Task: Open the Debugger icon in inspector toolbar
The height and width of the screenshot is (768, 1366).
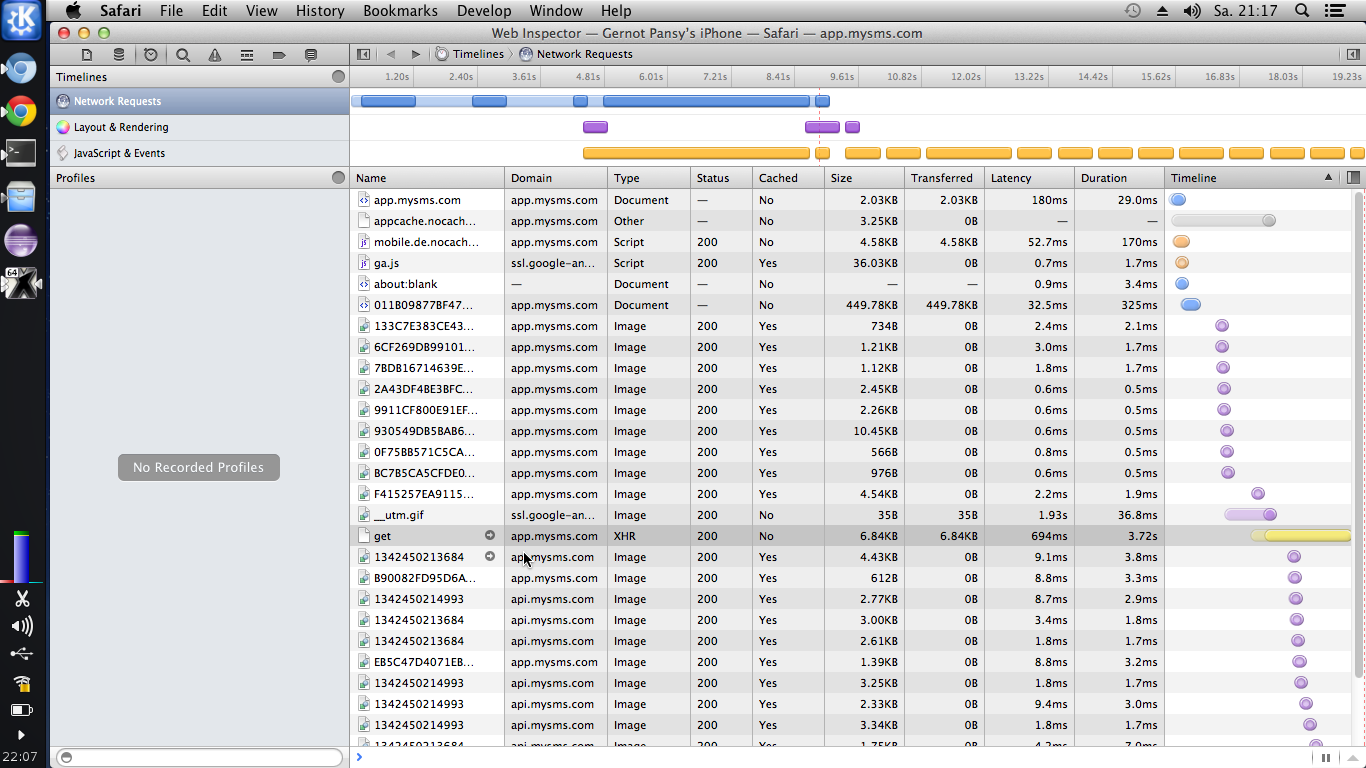Action: (247, 55)
